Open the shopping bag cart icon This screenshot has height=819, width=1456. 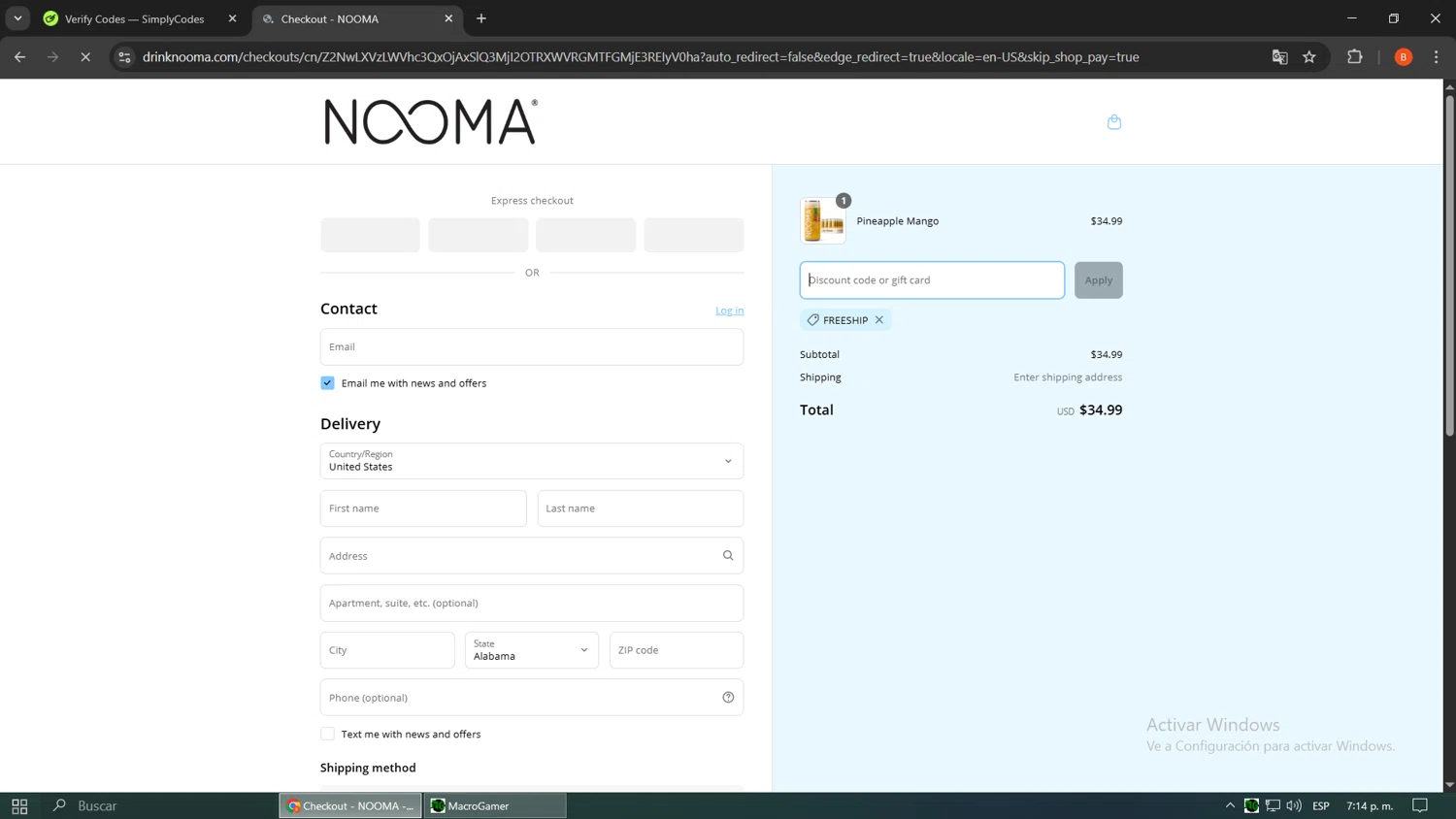pos(1114,121)
